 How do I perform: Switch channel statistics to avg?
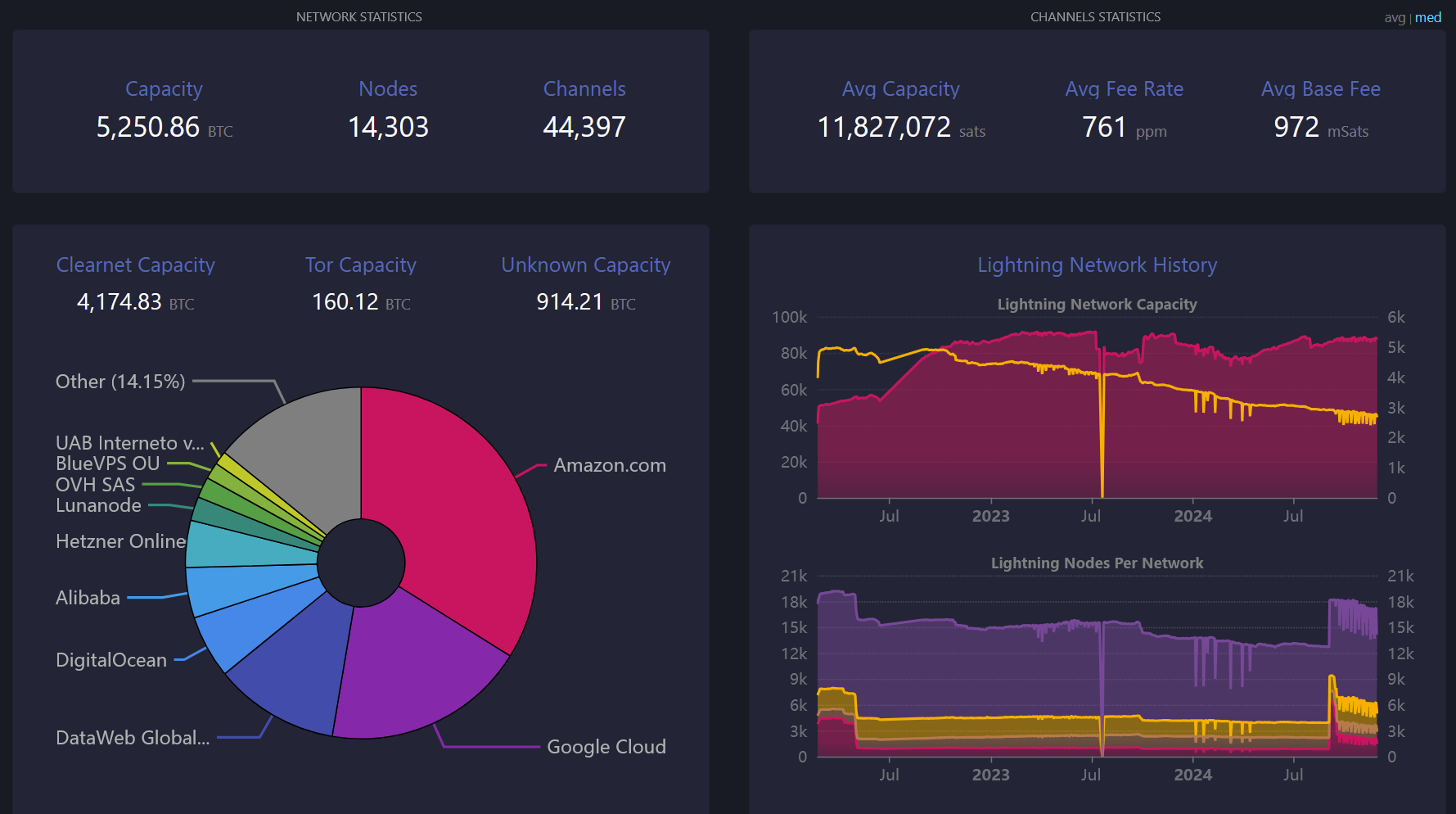pyautogui.click(x=1394, y=17)
